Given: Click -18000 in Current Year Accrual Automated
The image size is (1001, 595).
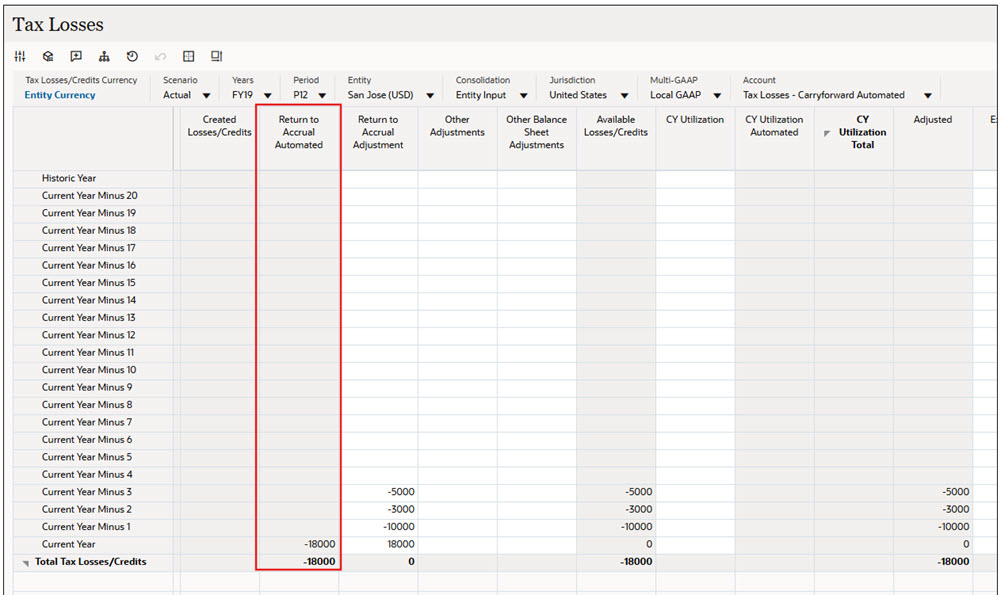Looking at the screenshot, I should [x=320, y=545].
